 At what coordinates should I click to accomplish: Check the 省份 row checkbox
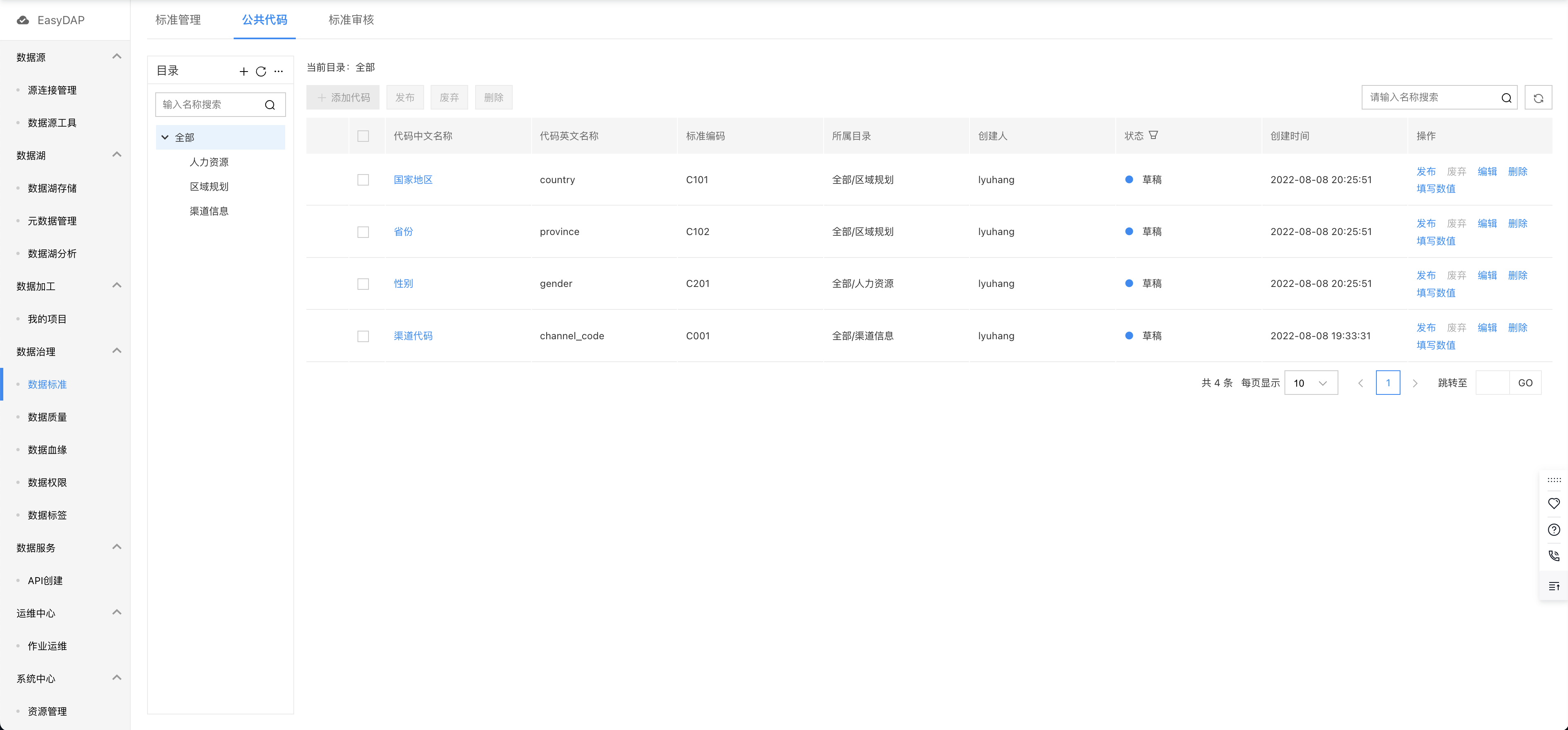click(363, 233)
